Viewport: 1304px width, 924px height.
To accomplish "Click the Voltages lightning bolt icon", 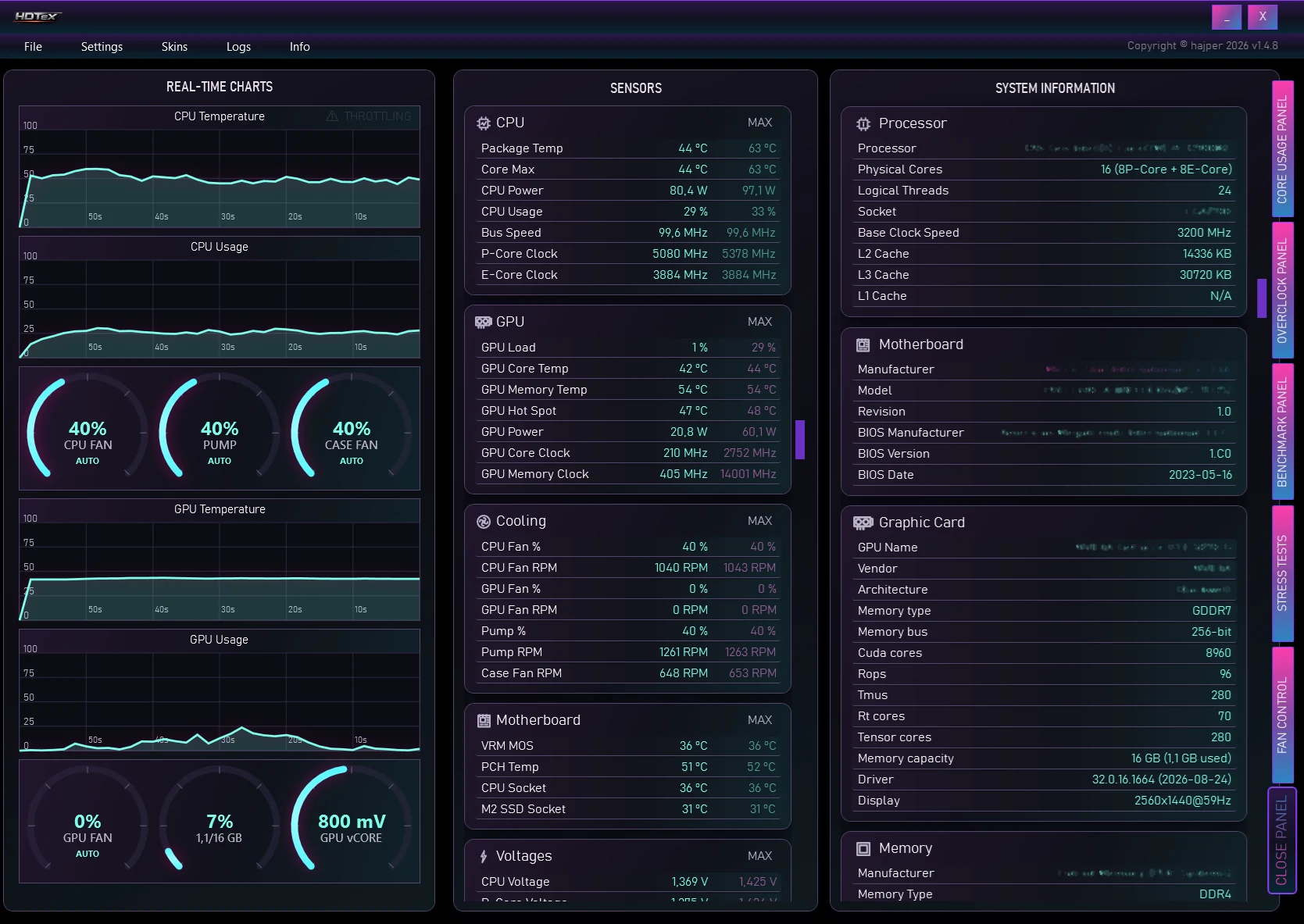I will coord(484,856).
